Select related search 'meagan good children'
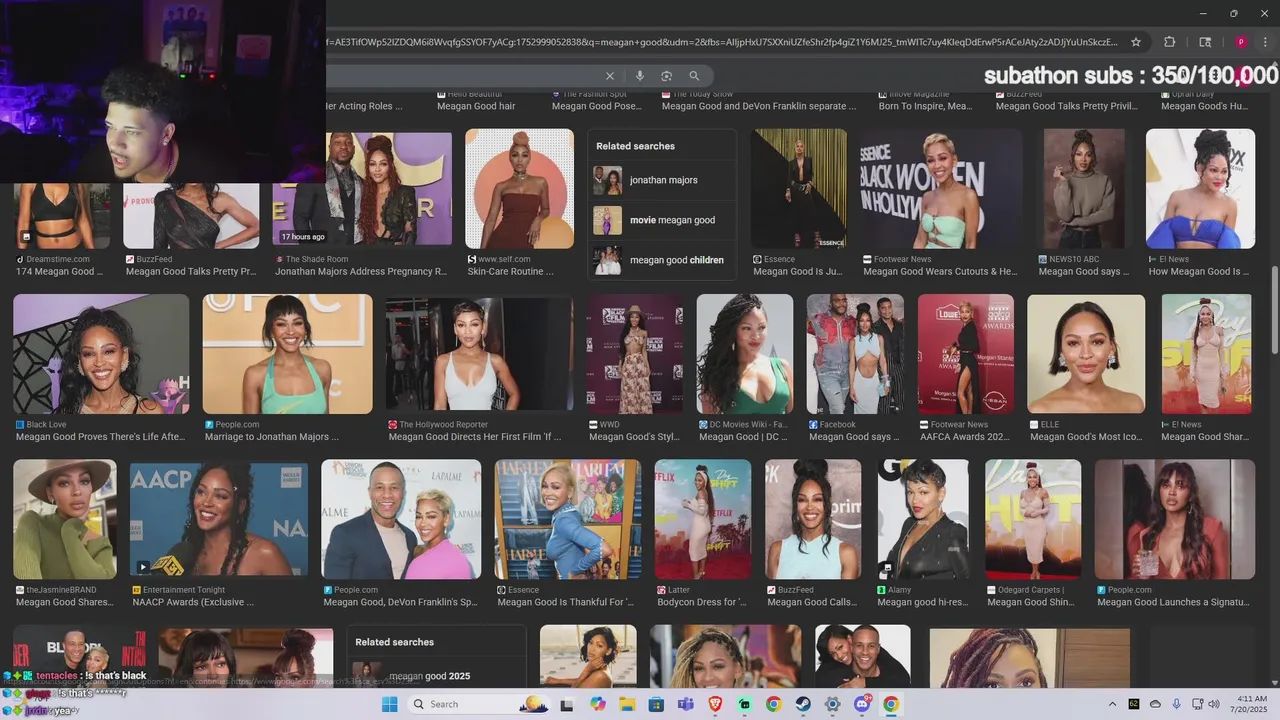The width and height of the screenshot is (1280, 720). [663, 260]
